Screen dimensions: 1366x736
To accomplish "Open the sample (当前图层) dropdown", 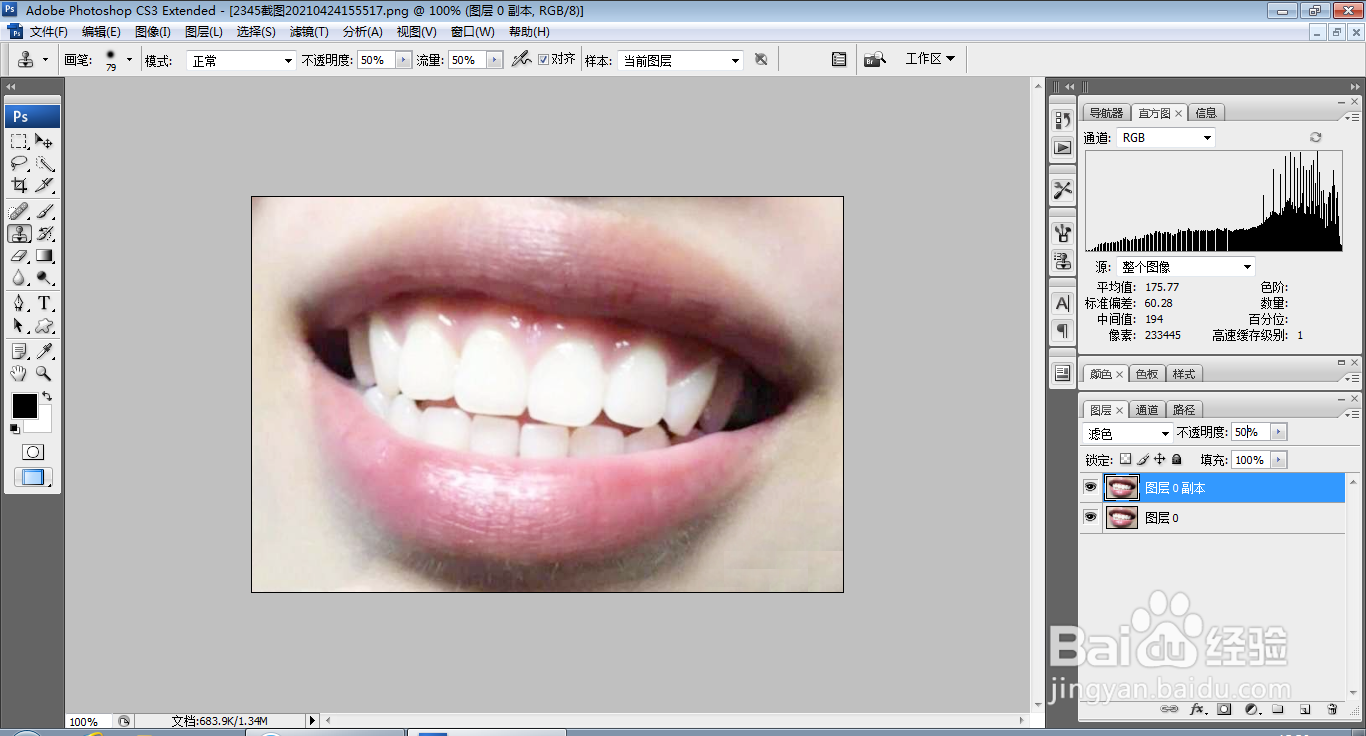I will pyautogui.click(x=680, y=61).
